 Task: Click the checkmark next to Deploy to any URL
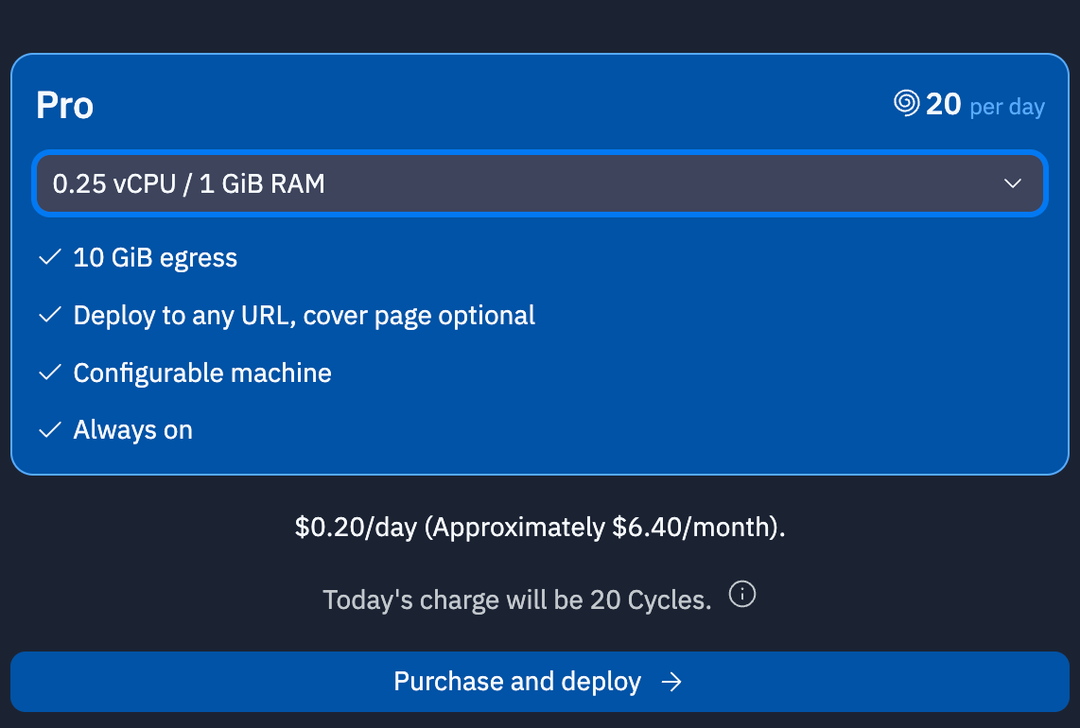(x=50, y=316)
